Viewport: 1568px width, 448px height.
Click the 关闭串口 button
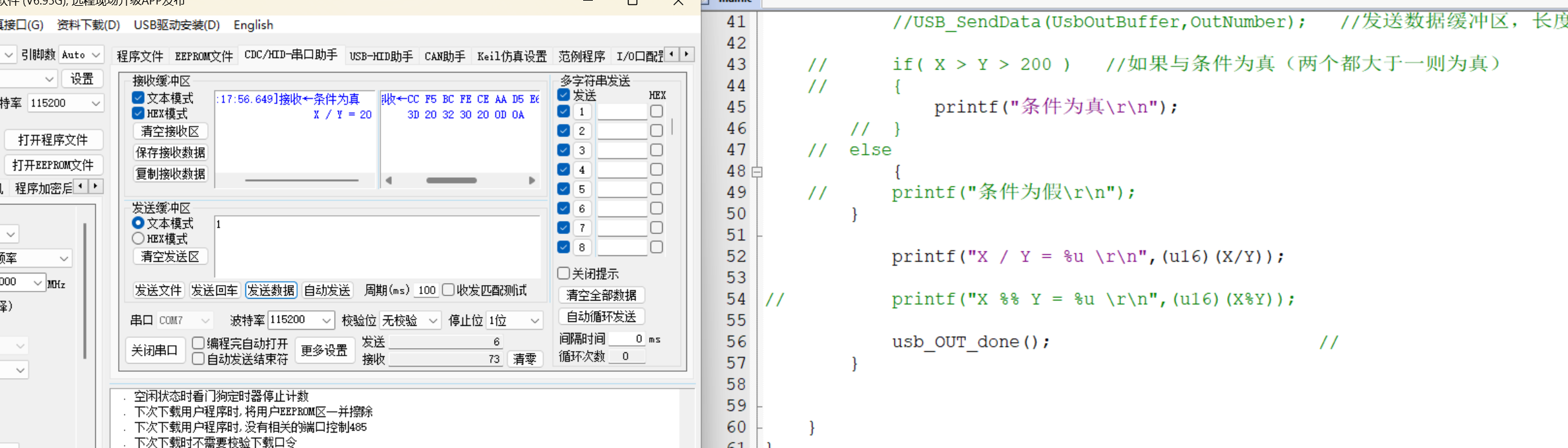155,350
